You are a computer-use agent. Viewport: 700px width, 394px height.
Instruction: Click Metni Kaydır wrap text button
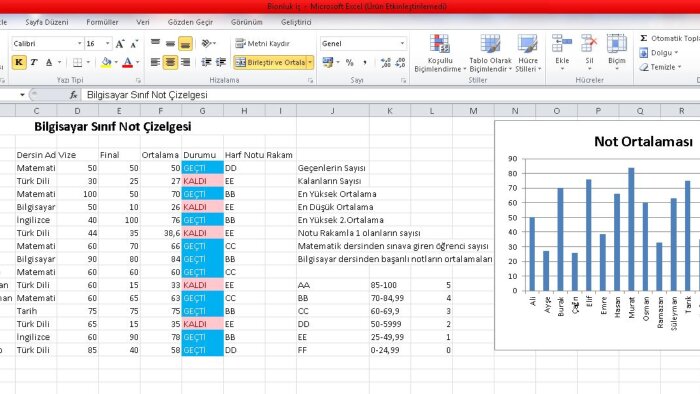(262, 43)
